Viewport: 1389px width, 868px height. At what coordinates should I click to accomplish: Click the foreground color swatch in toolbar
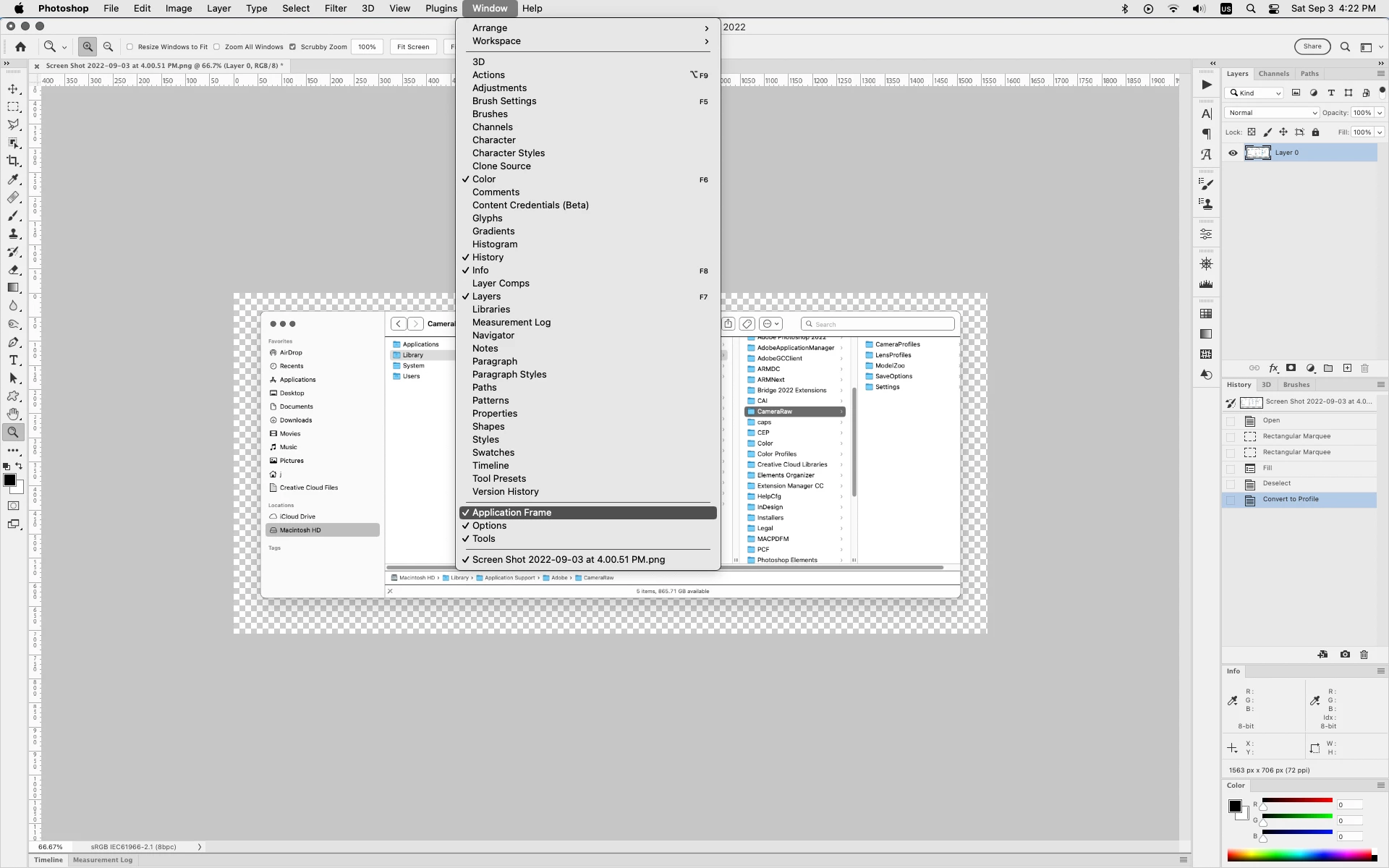point(9,480)
